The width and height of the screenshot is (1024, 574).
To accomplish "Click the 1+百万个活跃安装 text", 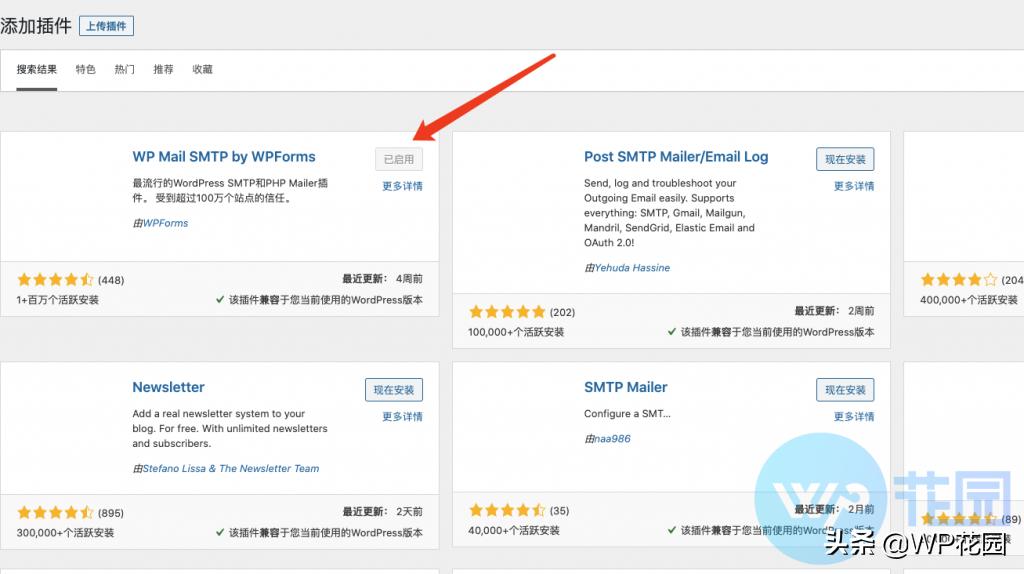I will pyautogui.click(x=57, y=300).
